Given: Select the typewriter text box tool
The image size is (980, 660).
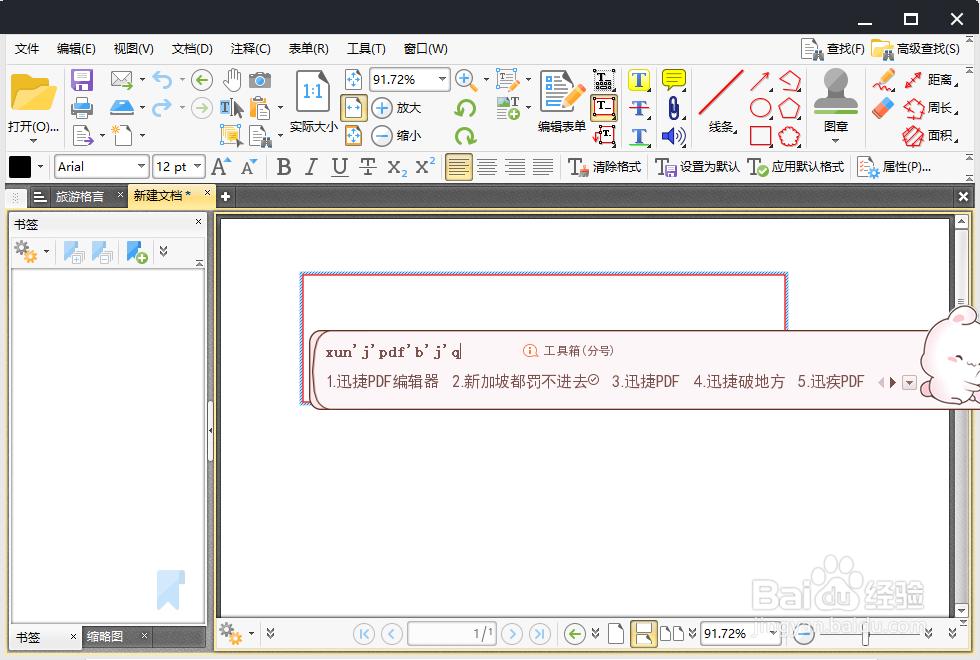Looking at the screenshot, I should 604,108.
